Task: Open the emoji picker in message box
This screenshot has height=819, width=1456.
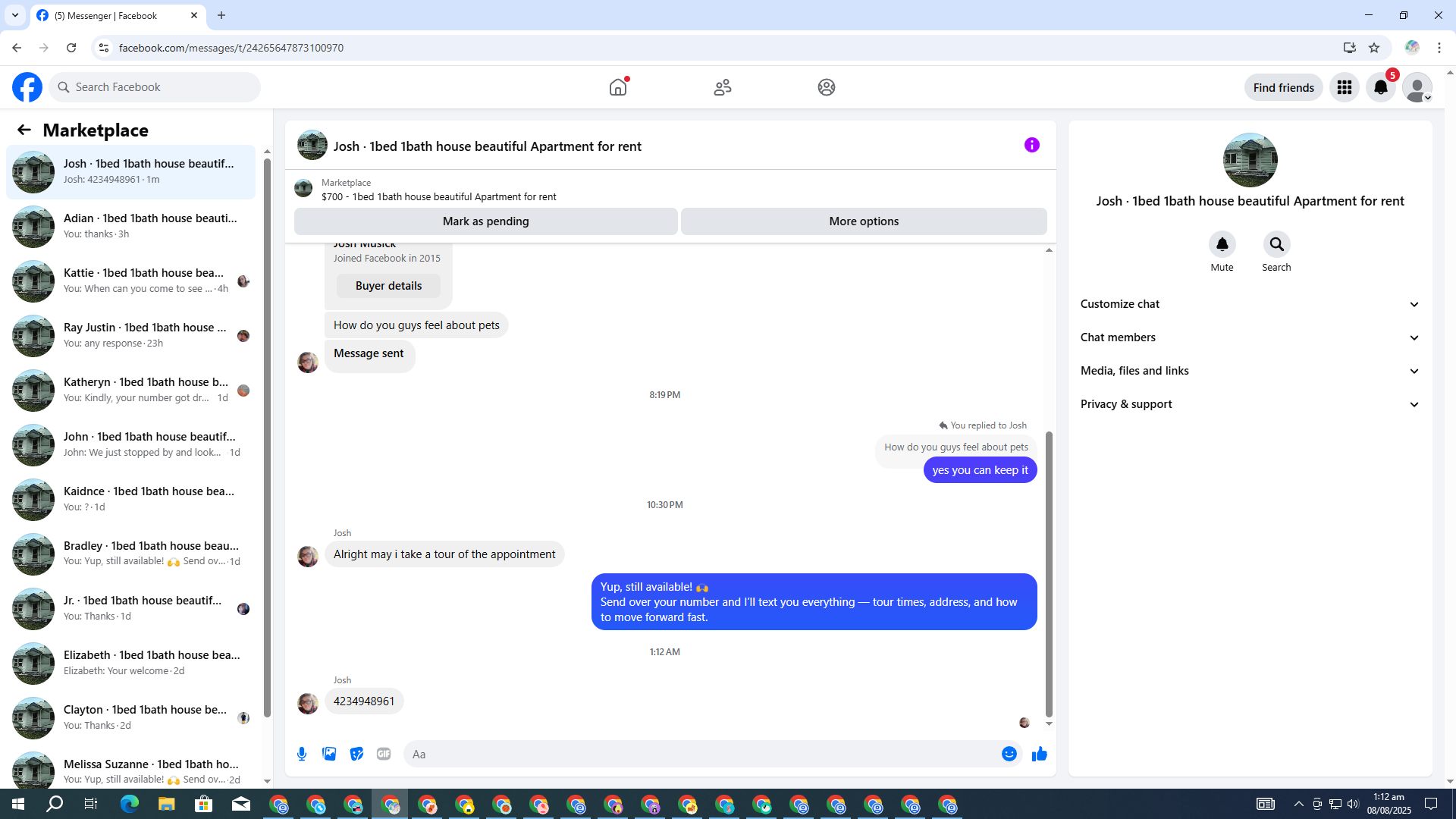Action: pos(1009,754)
